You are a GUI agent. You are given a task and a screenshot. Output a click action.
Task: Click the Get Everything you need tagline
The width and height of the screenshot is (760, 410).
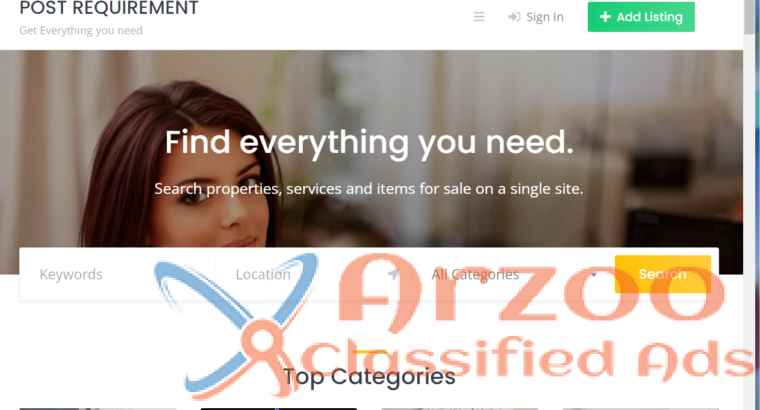point(81,31)
